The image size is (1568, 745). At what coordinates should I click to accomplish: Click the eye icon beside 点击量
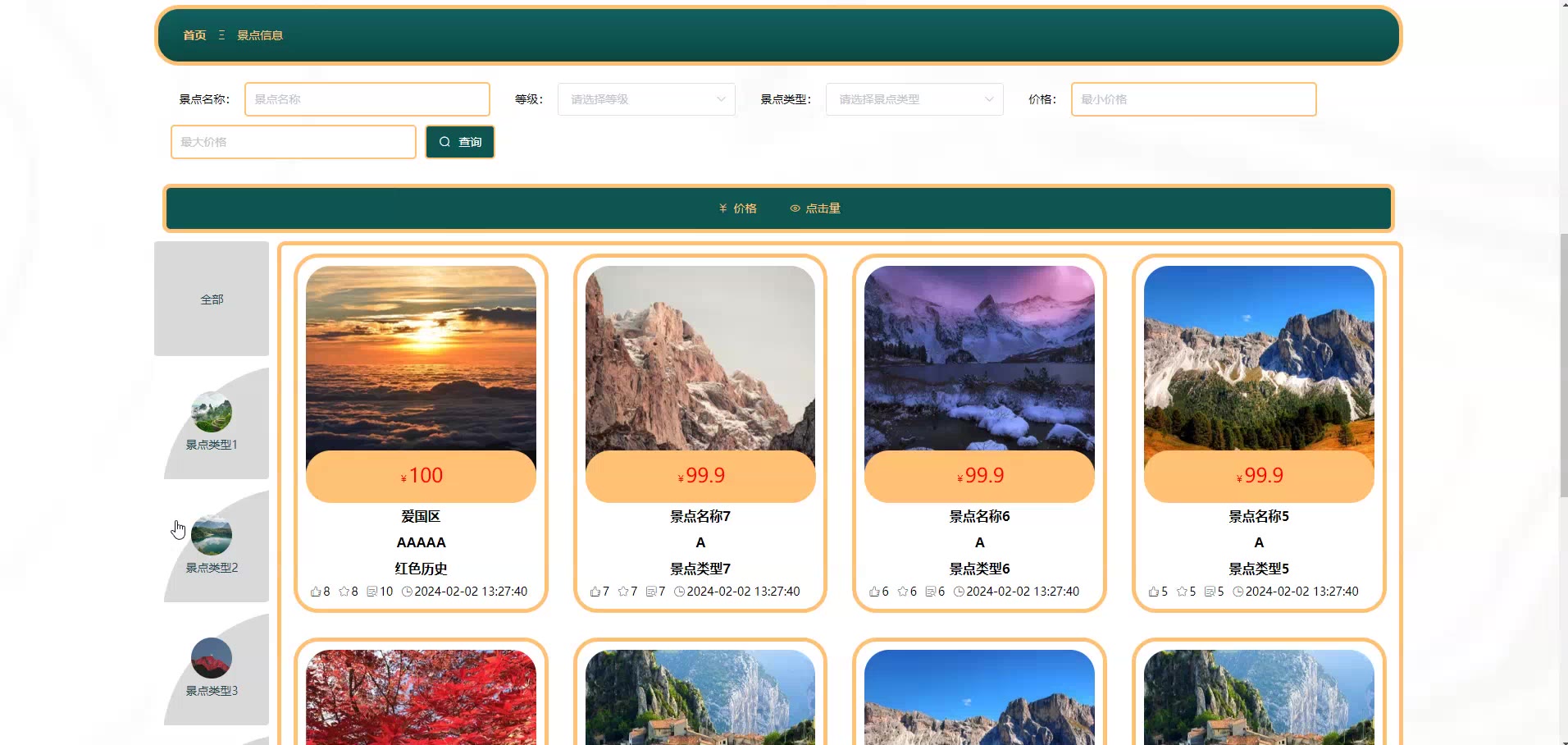pos(795,208)
